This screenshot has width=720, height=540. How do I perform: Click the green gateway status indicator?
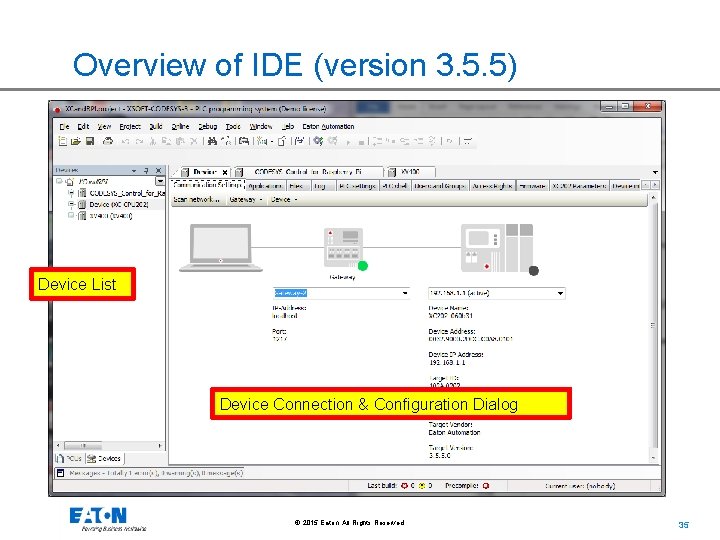(x=363, y=266)
